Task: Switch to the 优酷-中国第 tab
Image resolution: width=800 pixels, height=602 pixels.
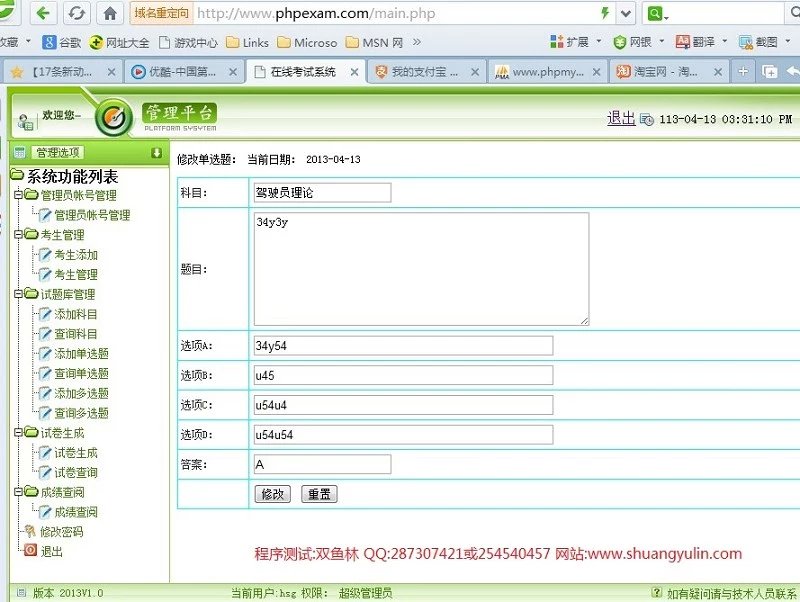Action: click(182, 72)
